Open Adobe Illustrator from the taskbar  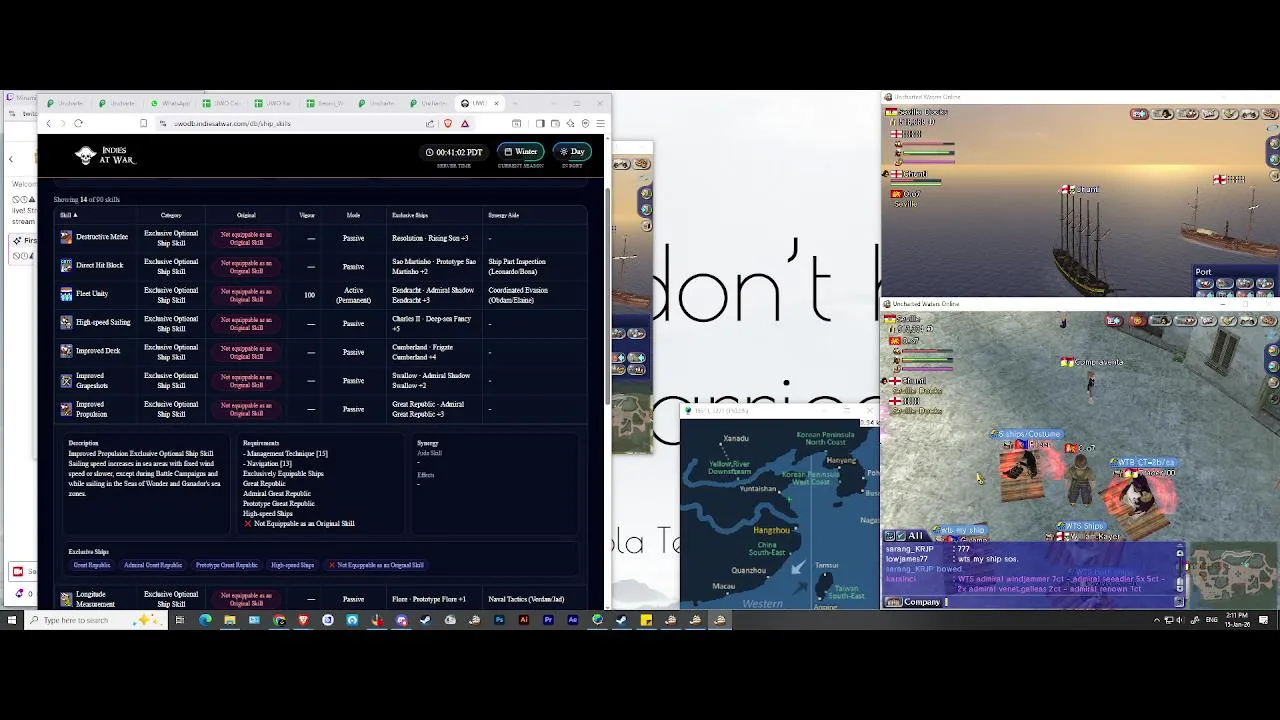pyautogui.click(x=524, y=620)
